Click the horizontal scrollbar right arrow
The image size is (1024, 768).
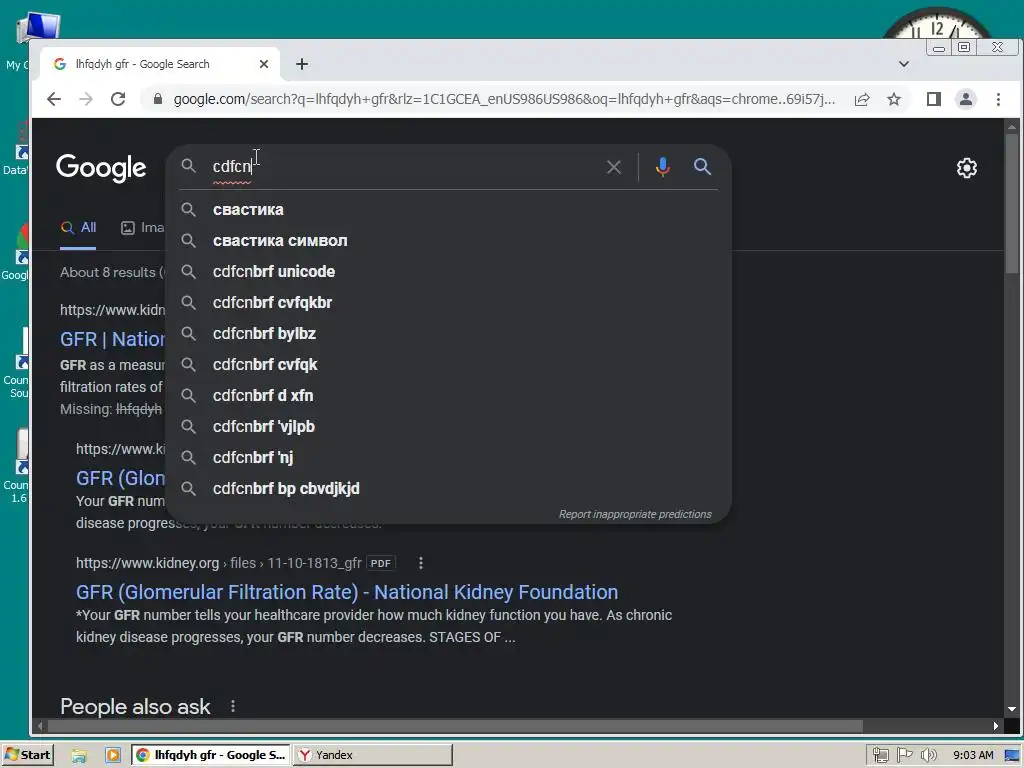tap(995, 726)
